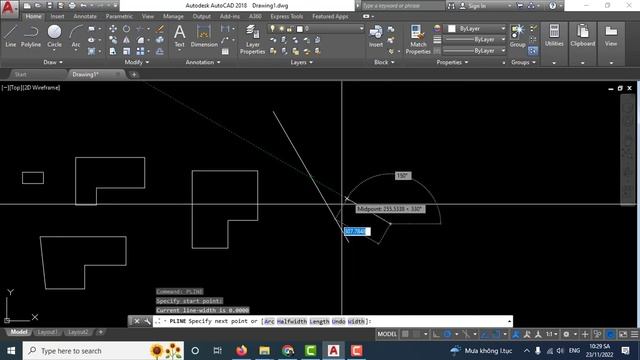This screenshot has width=640, height=360.
Task: Open the Utilities panel
Action: tap(554, 36)
